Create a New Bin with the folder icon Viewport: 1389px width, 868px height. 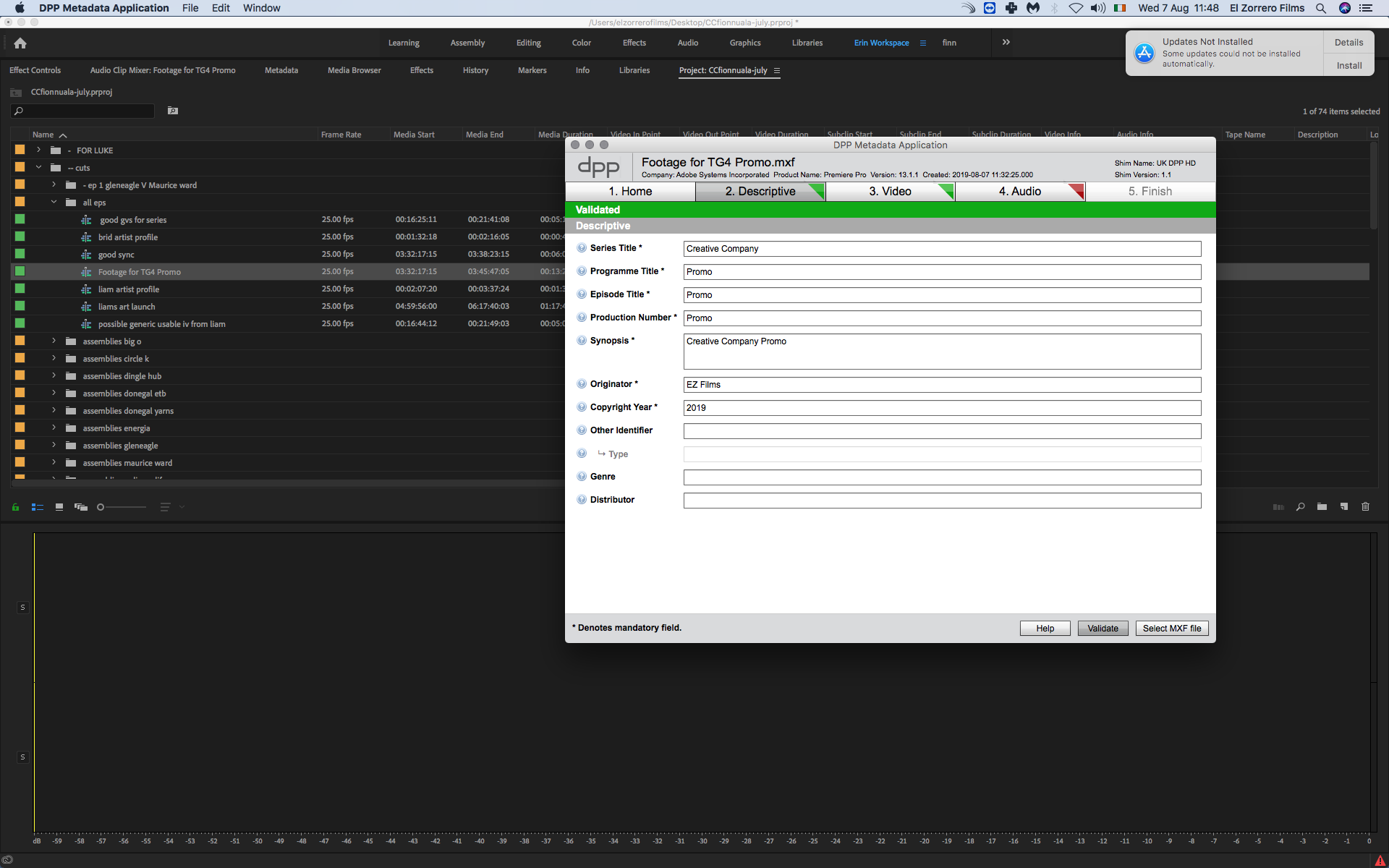click(x=1322, y=507)
